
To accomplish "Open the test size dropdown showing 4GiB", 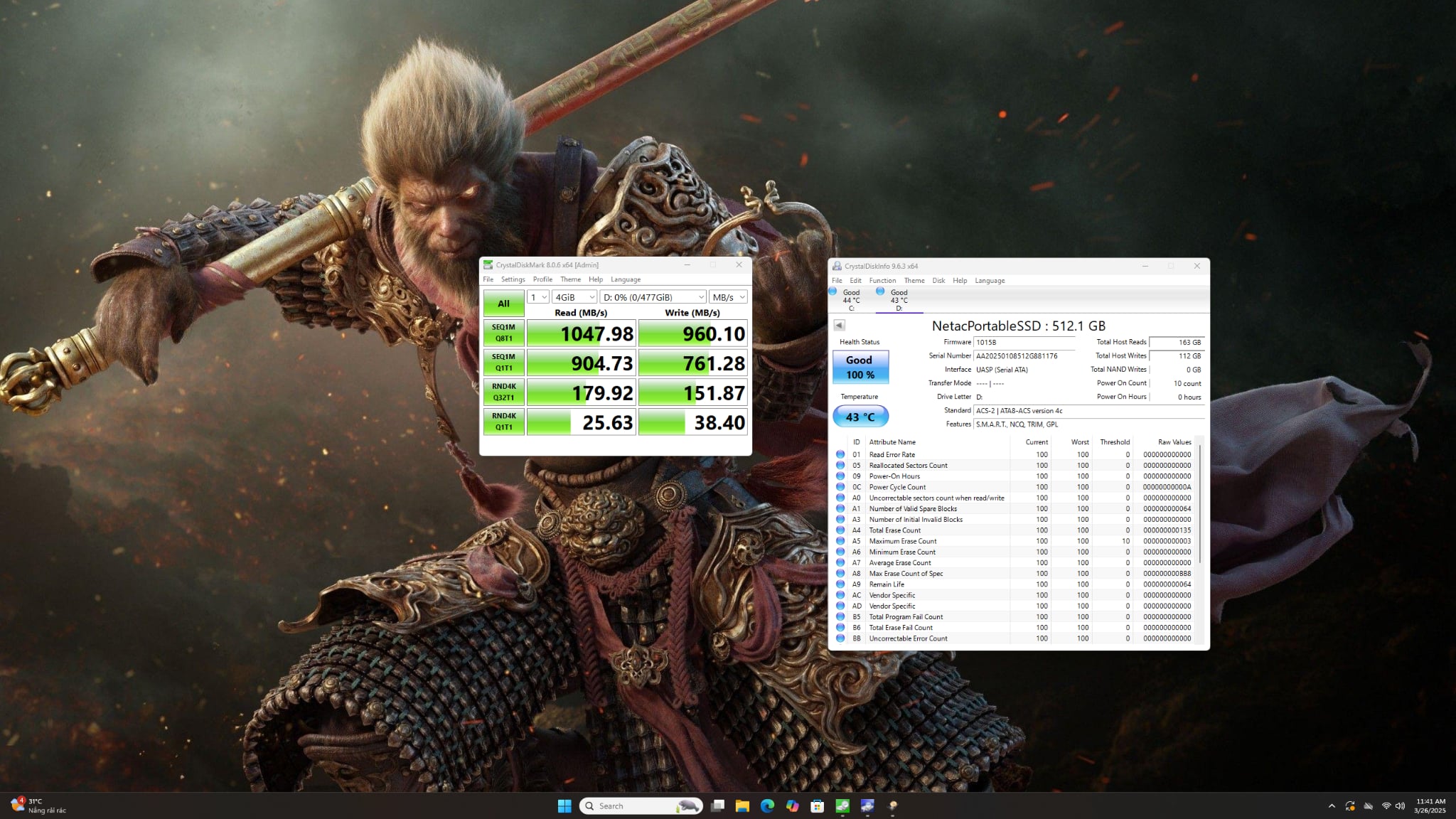I will [x=574, y=297].
